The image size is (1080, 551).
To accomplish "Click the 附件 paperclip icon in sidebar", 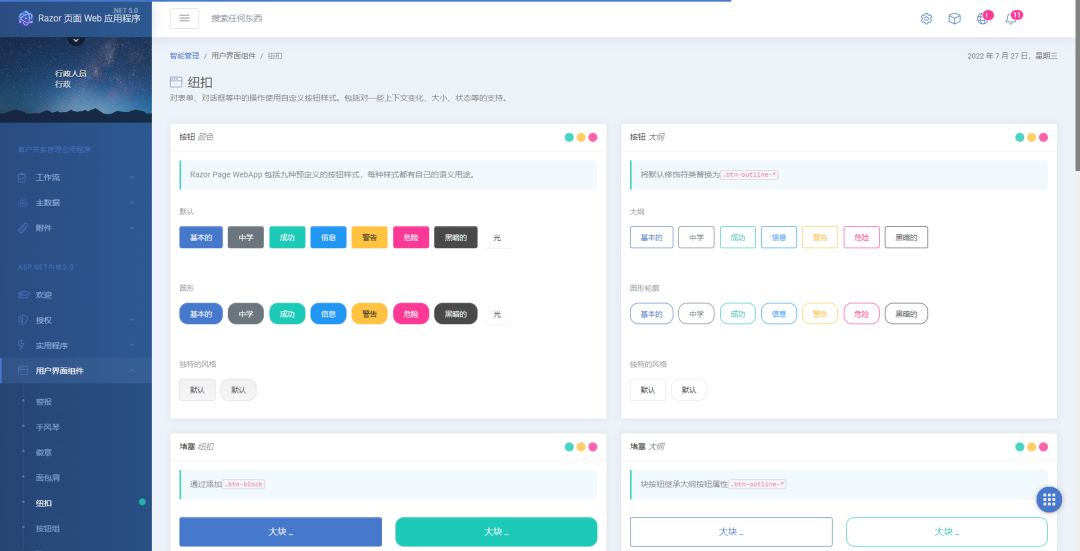I will pyautogui.click(x=23, y=228).
